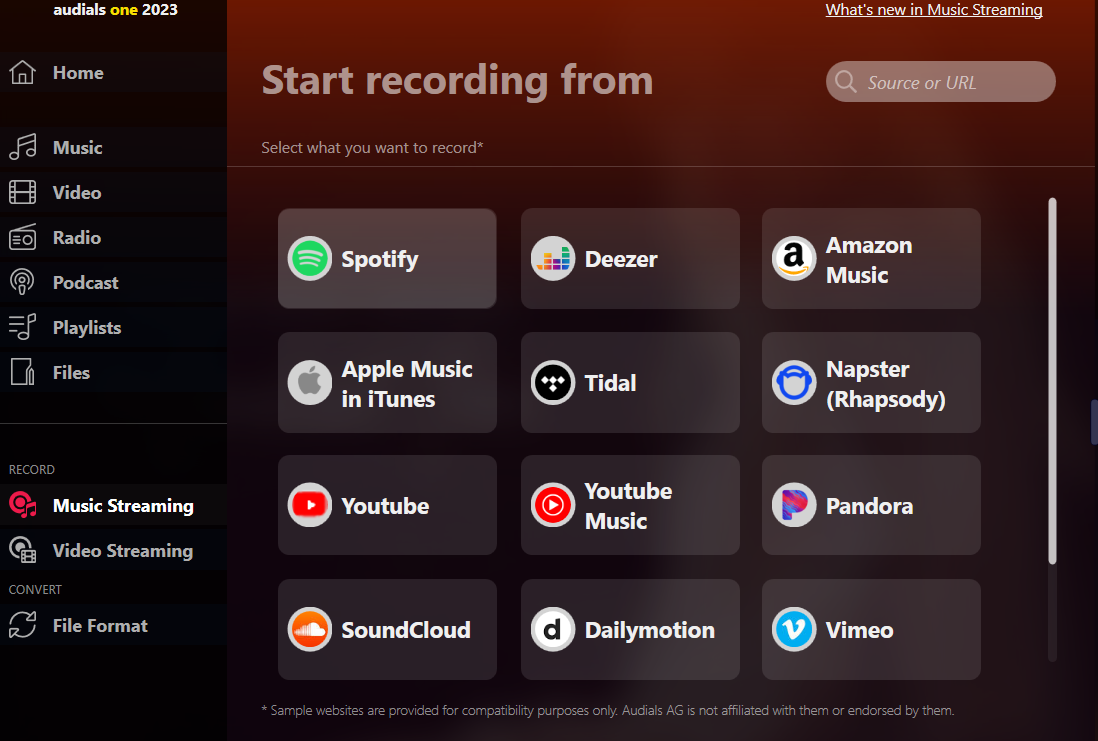Click the blue Vimeo logo icon
Image resolution: width=1098 pixels, height=741 pixels.
pos(794,629)
